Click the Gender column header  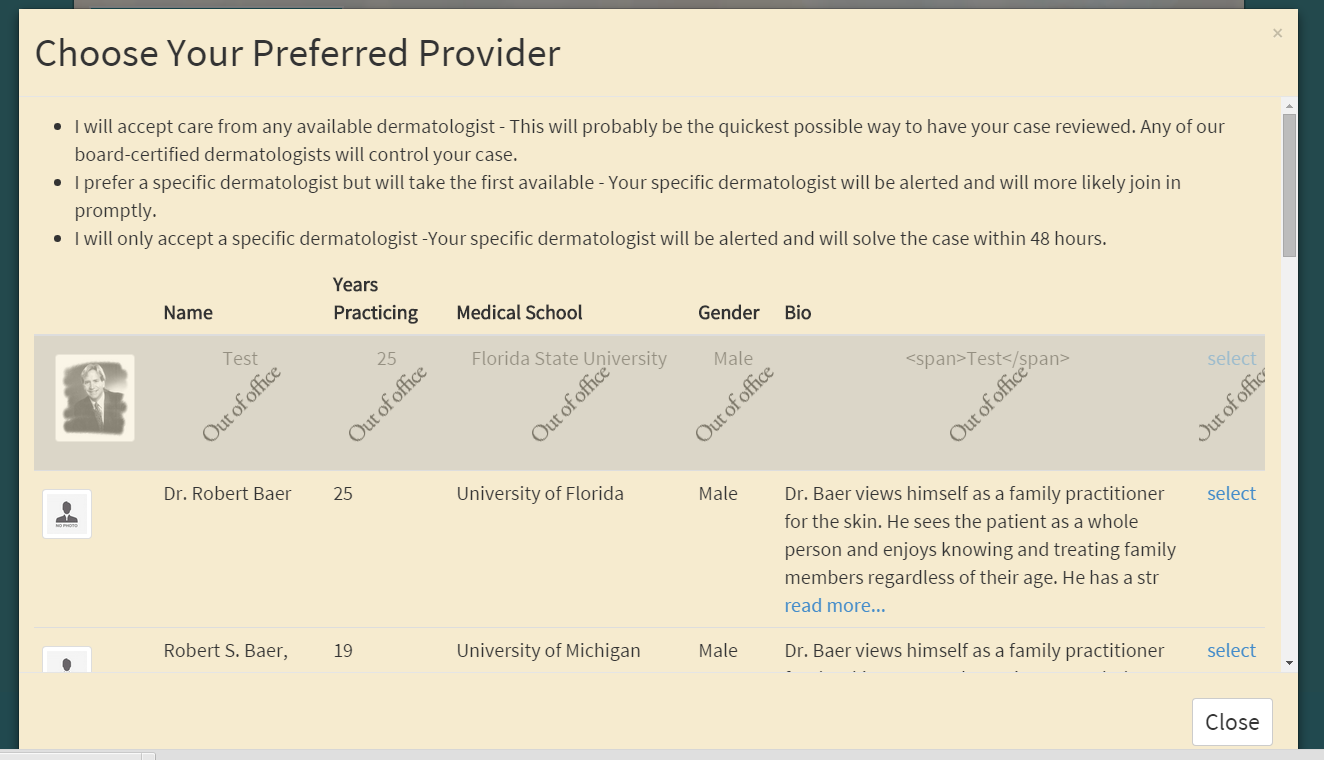728,313
